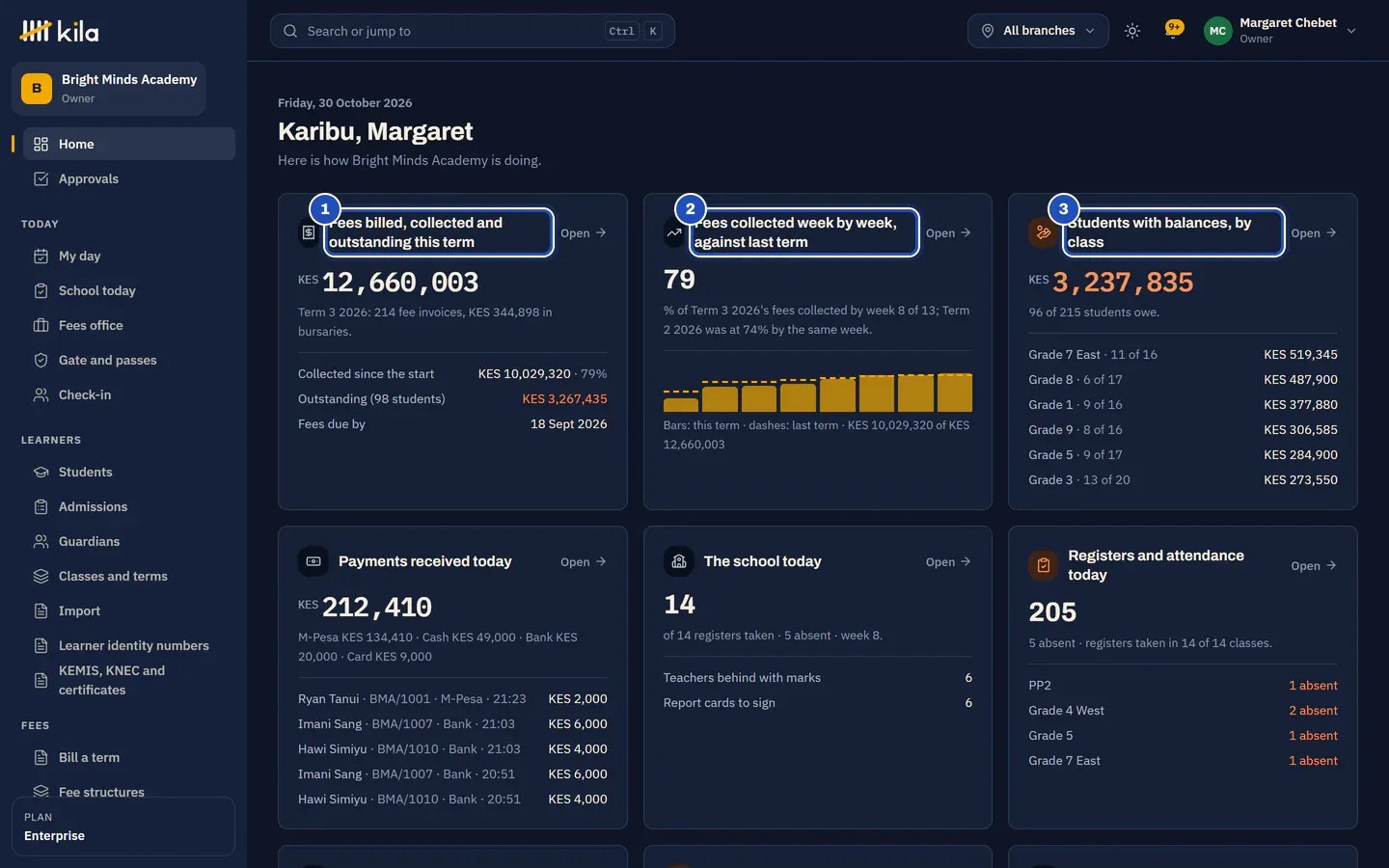
Task: Open Bright Minds Academy school switcher
Action: coord(109,89)
